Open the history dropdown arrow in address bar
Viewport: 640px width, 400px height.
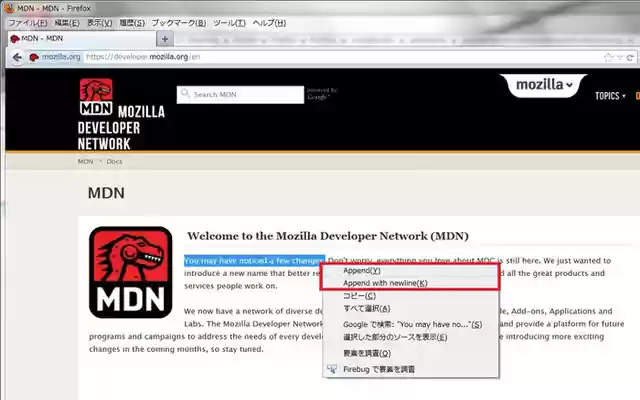pyautogui.click(x=620, y=58)
